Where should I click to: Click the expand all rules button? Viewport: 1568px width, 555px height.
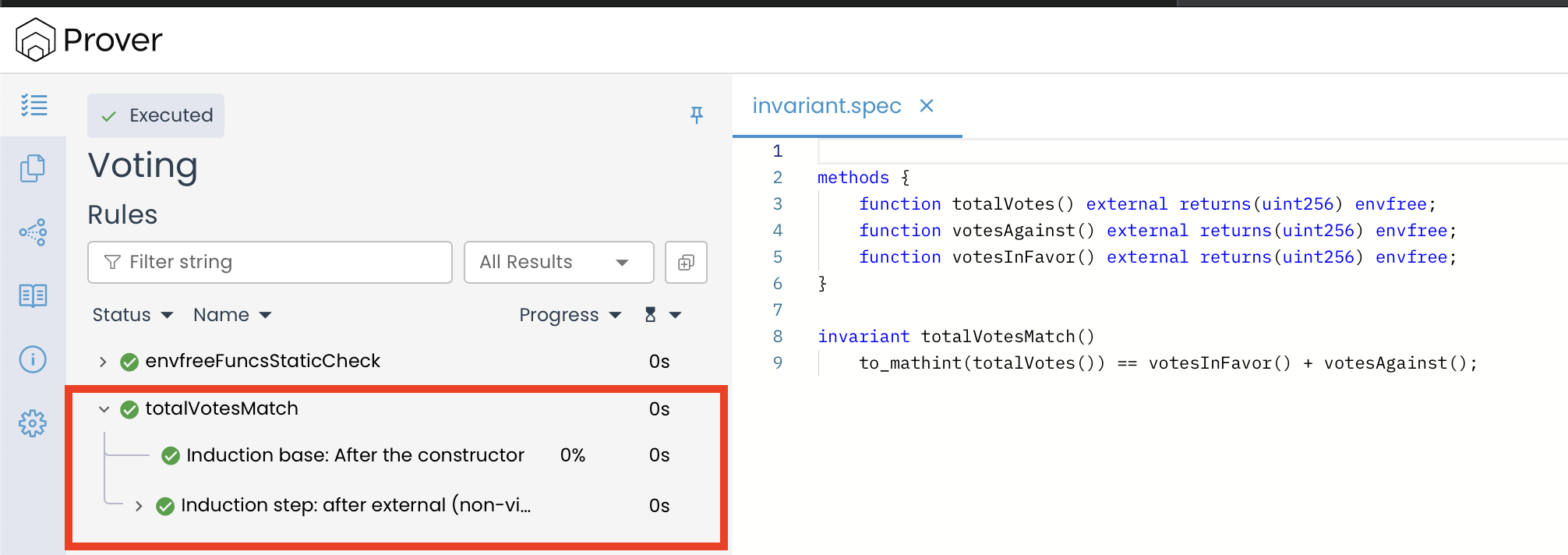click(x=686, y=263)
